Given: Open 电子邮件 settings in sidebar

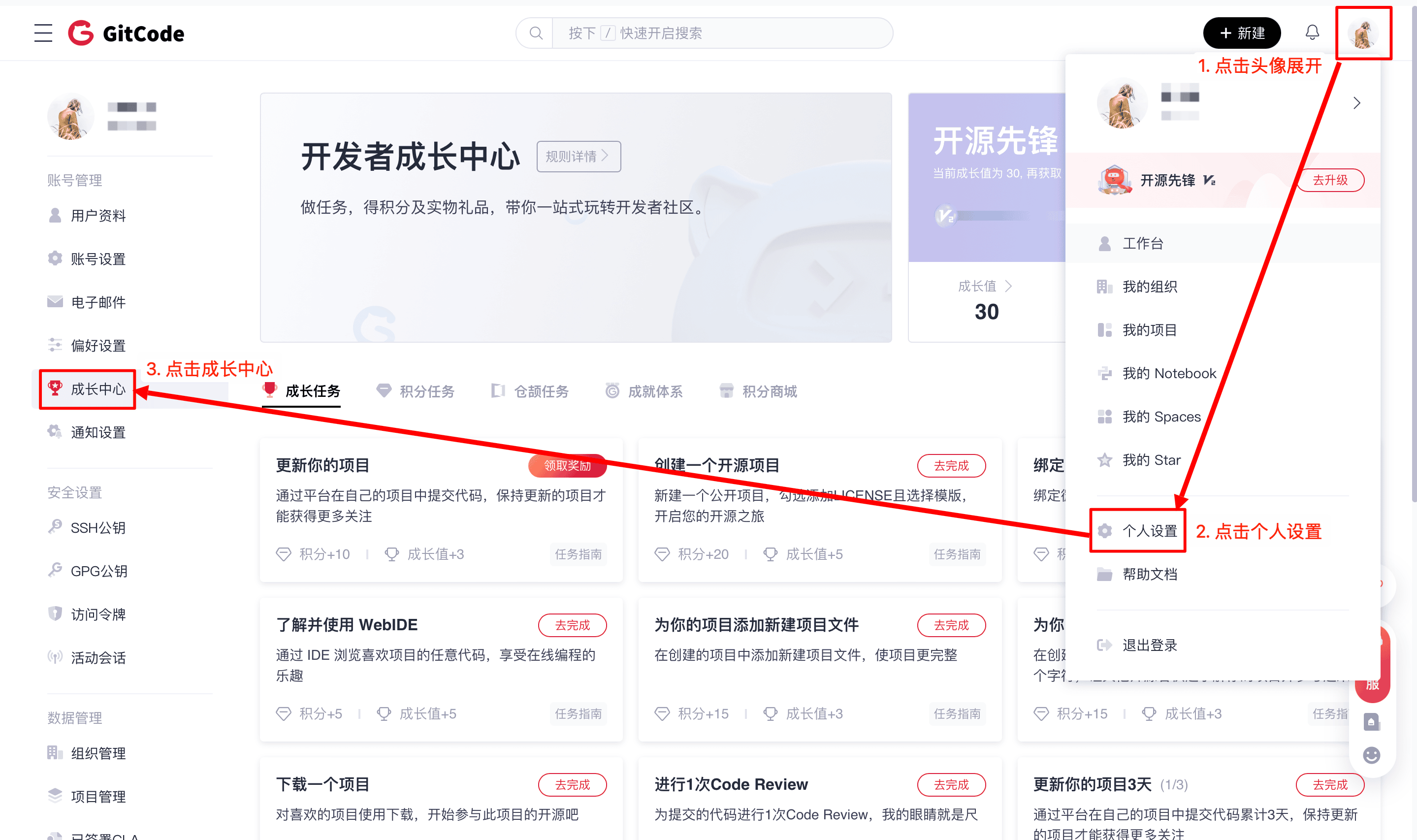Looking at the screenshot, I should click(x=97, y=302).
